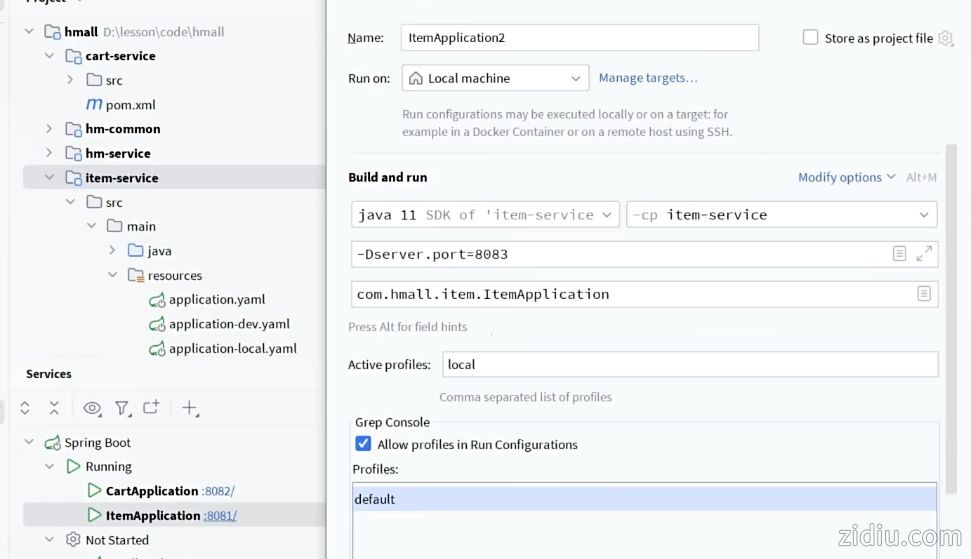
Task: Open the Services view options eye icon
Action: click(92, 408)
